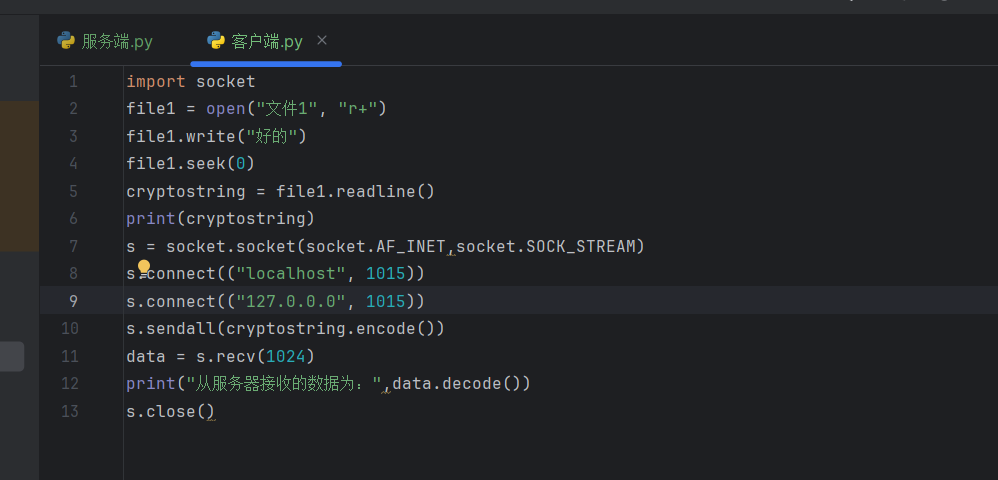Click 'socket.SOCK_STREAM' on line 7
The width and height of the screenshot is (998, 480).
546,246
